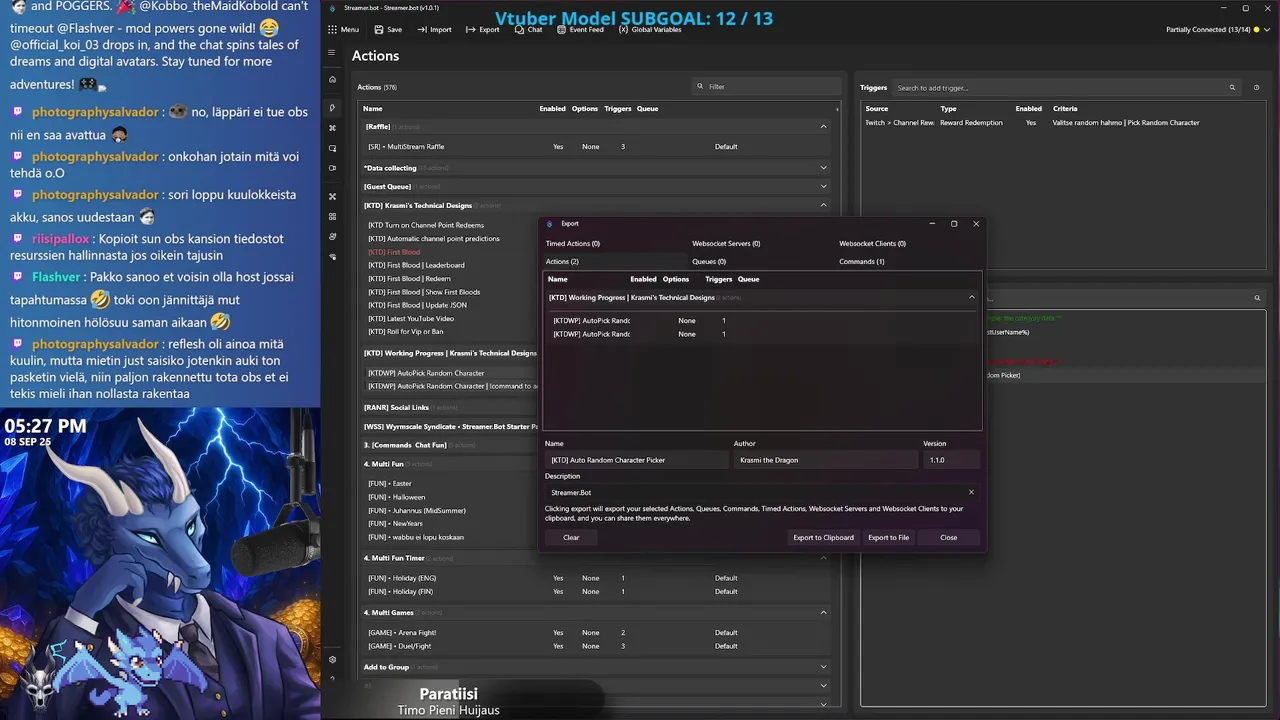Switch to Actions (2) tab

point(562,262)
